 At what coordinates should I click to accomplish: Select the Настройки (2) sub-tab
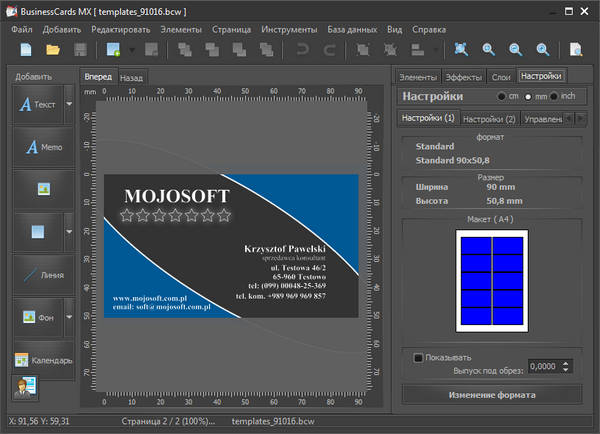pyautogui.click(x=489, y=119)
